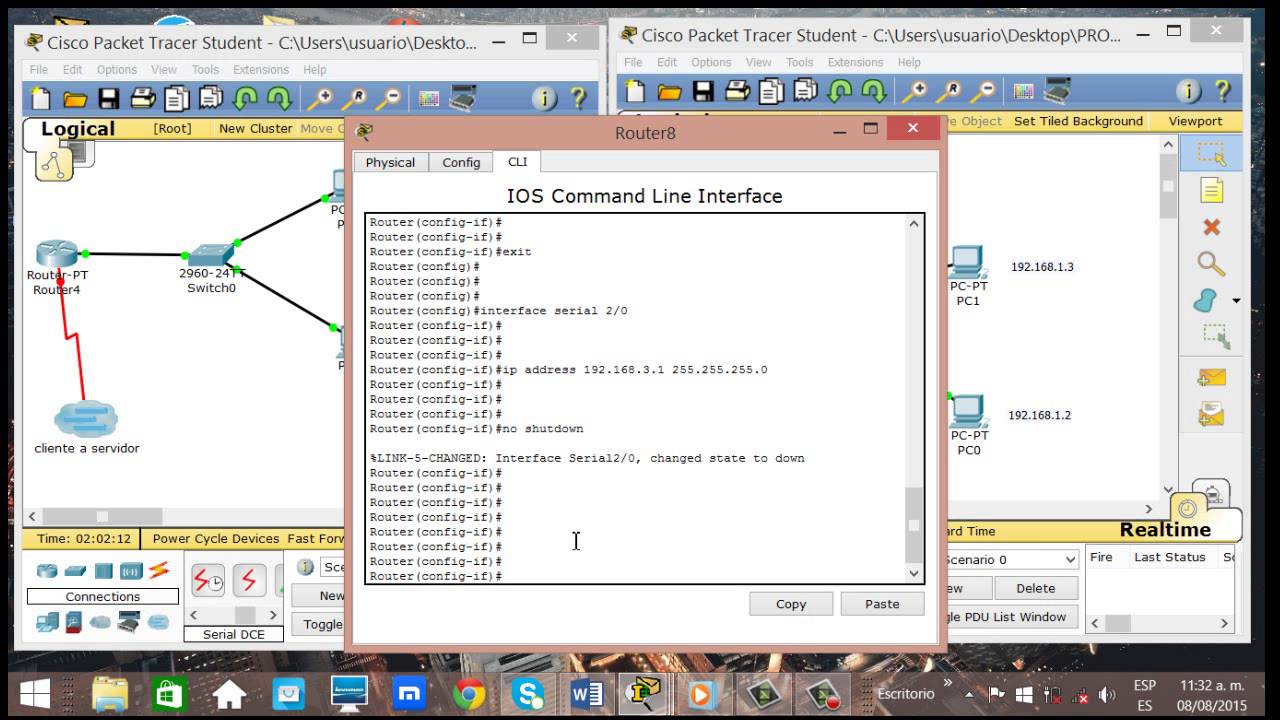This screenshot has height=720, width=1280.
Task: Open custom devices dialog icon in left toolbar
Action: click(462, 98)
